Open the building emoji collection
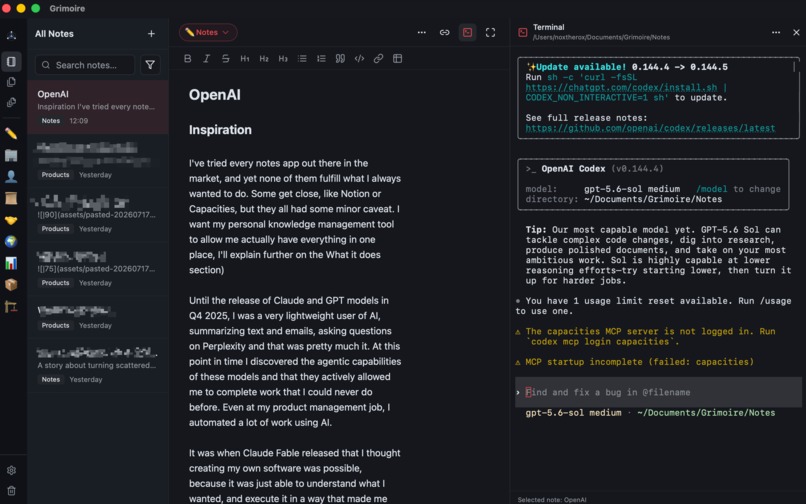Viewport: 806px width, 504px height. pyautogui.click(x=11, y=155)
